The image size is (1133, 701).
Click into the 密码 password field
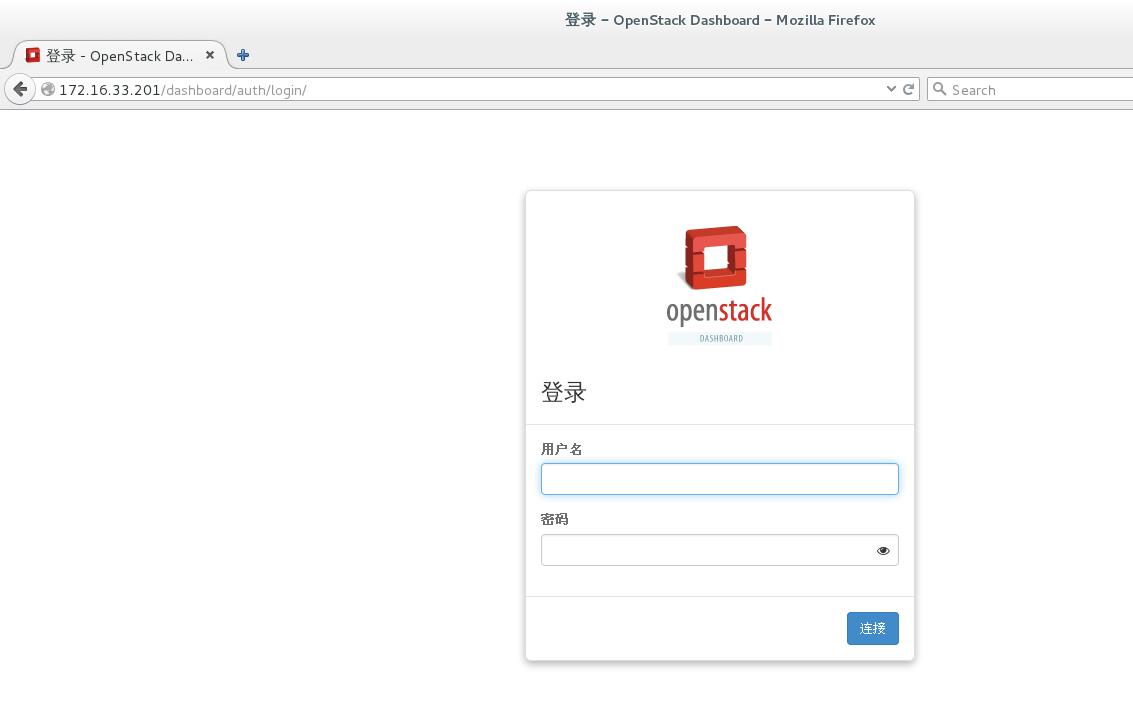pyautogui.click(x=705, y=550)
